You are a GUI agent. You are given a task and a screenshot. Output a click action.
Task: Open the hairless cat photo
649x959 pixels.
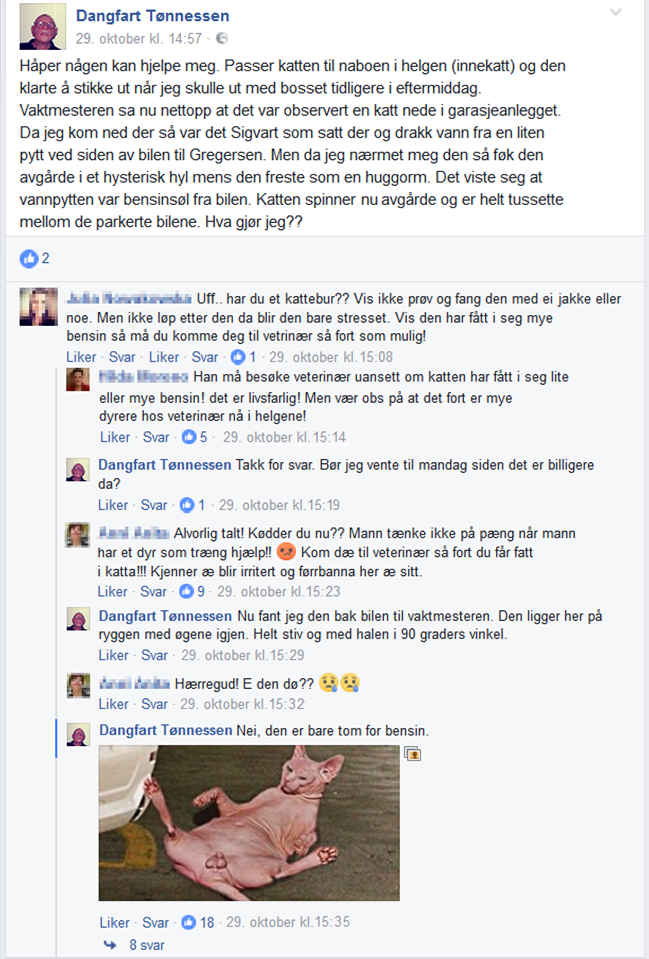coord(249,823)
